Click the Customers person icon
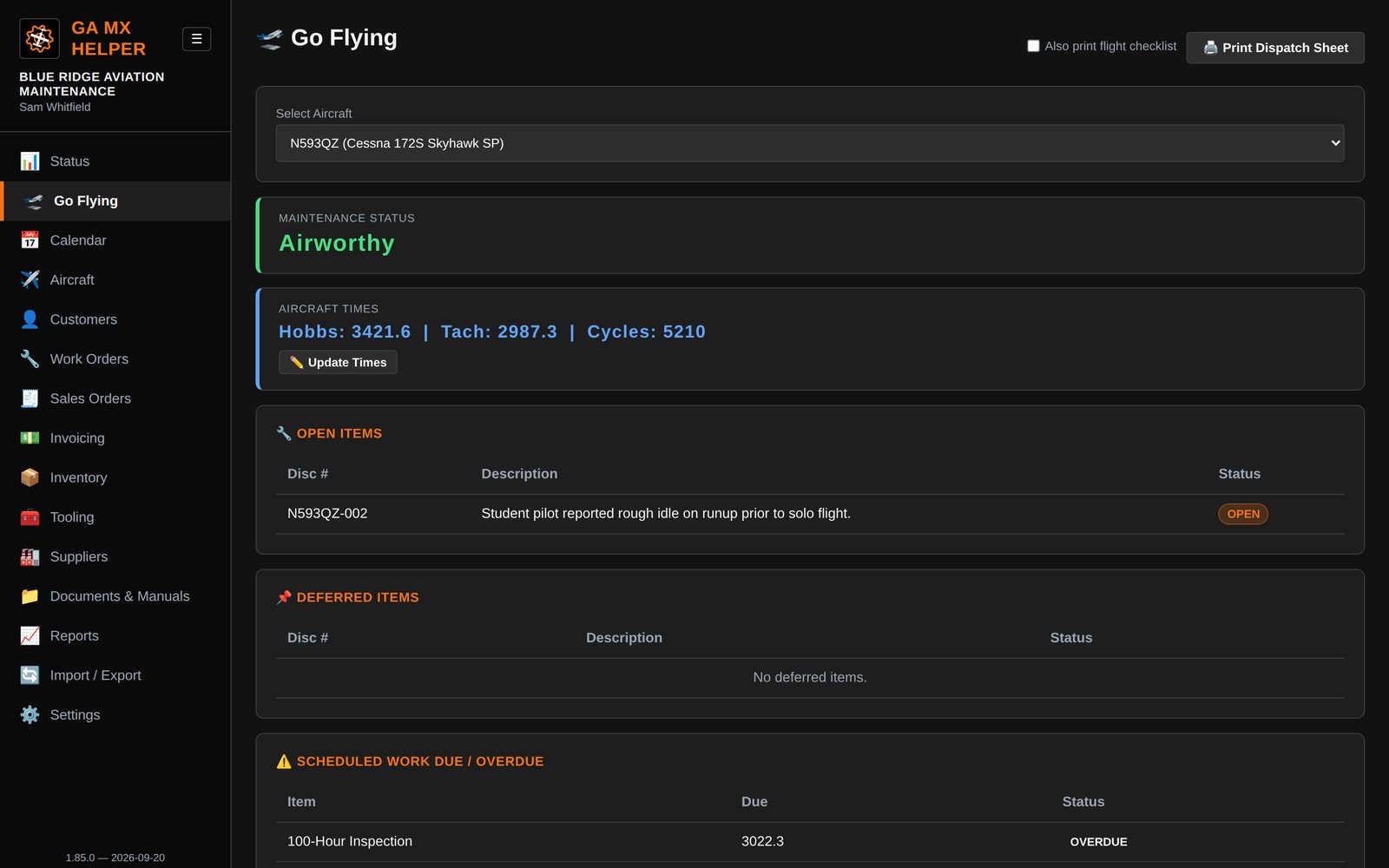1389x868 pixels. point(30,319)
